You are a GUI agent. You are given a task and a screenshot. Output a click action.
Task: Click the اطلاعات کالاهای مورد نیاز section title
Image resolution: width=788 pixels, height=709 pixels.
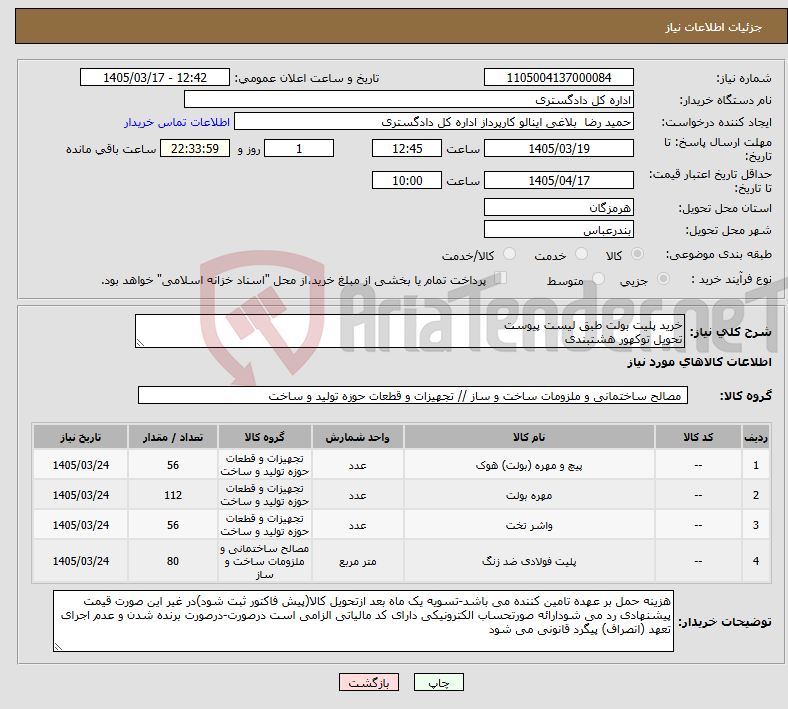[x=699, y=362]
